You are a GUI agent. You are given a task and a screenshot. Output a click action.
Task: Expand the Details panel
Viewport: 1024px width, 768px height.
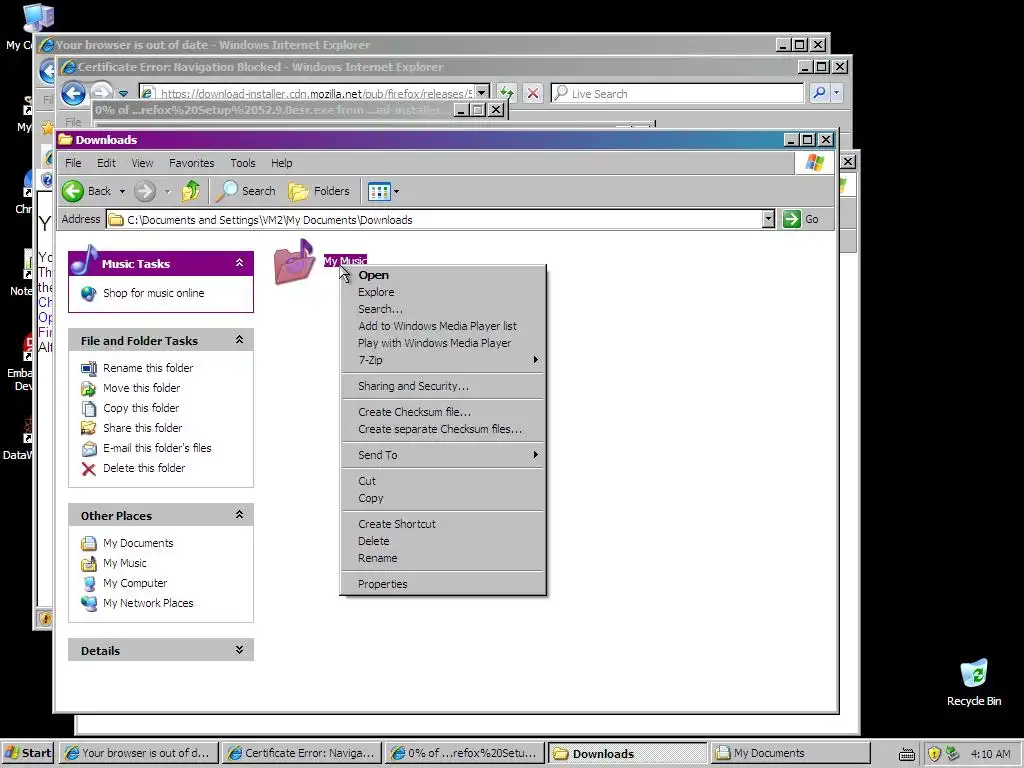click(x=240, y=650)
